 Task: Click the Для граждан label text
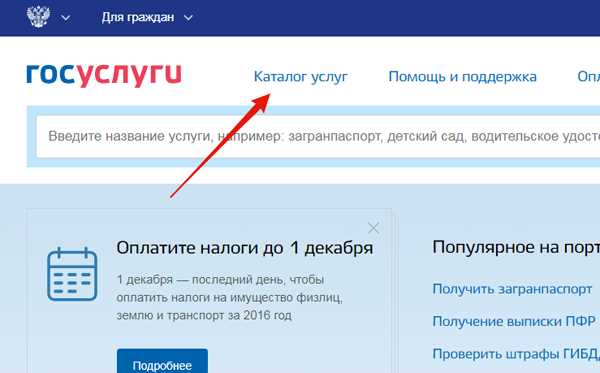(x=138, y=18)
